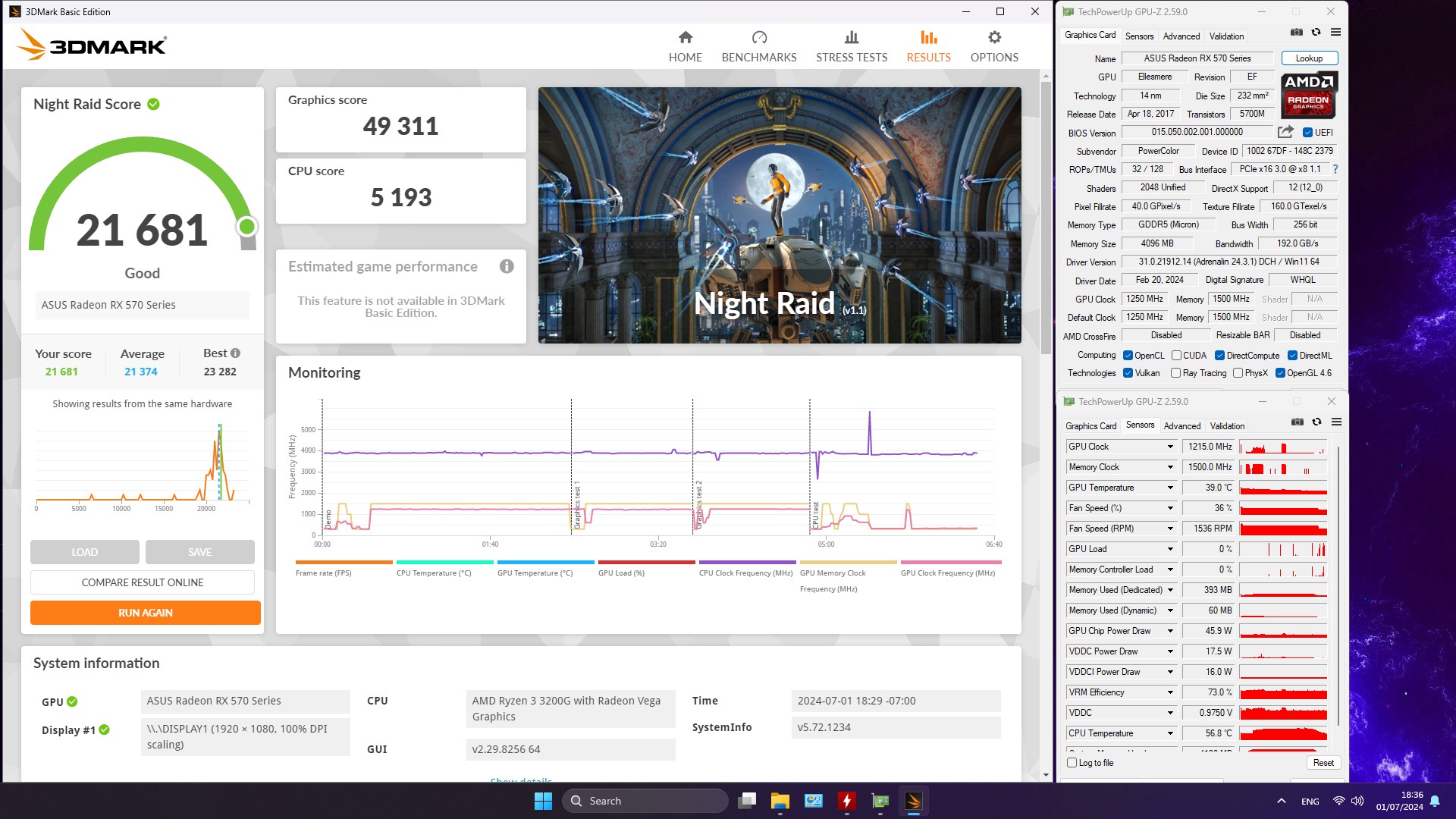The height and width of the screenshot is (819, 1456).
Task: Click the RUN AGAIN button
Action: [x=146, y=613]
